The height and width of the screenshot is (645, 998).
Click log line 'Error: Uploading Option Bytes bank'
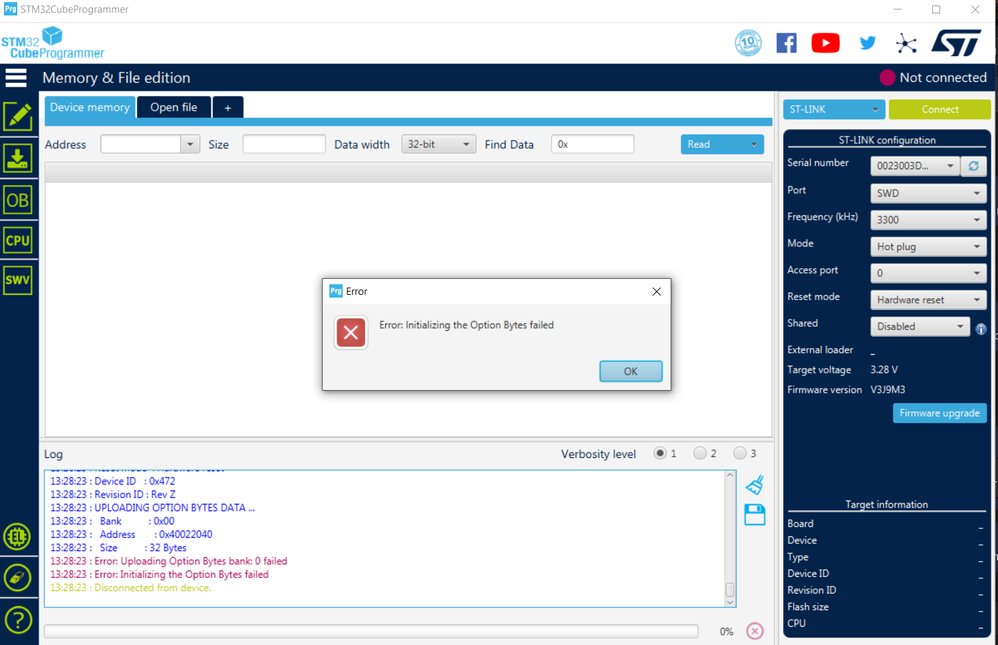[169, 561]
